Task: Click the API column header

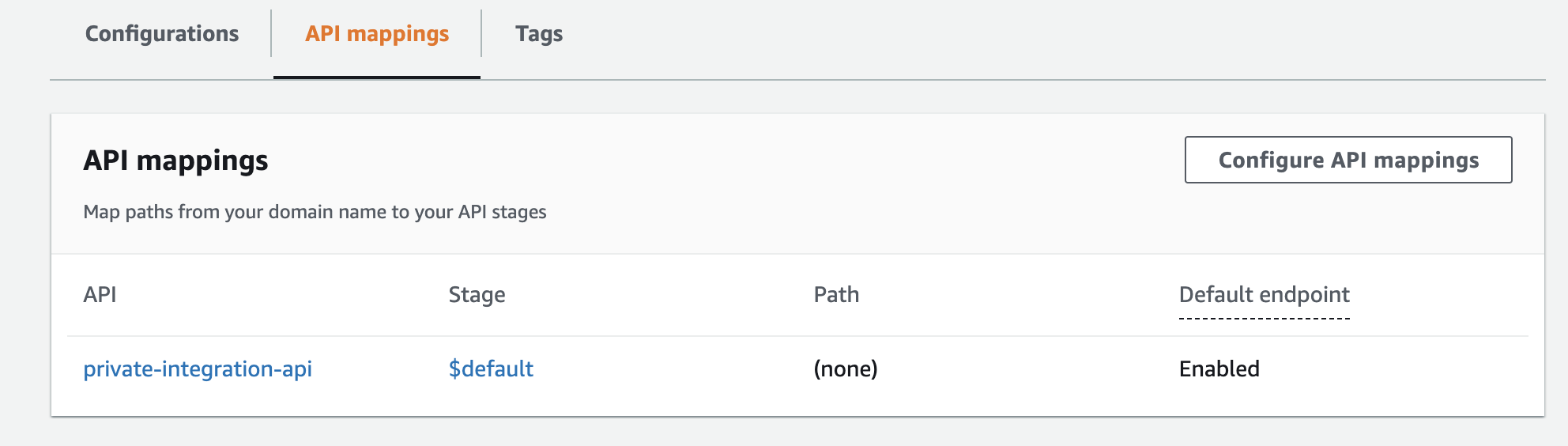Action: 100,294
